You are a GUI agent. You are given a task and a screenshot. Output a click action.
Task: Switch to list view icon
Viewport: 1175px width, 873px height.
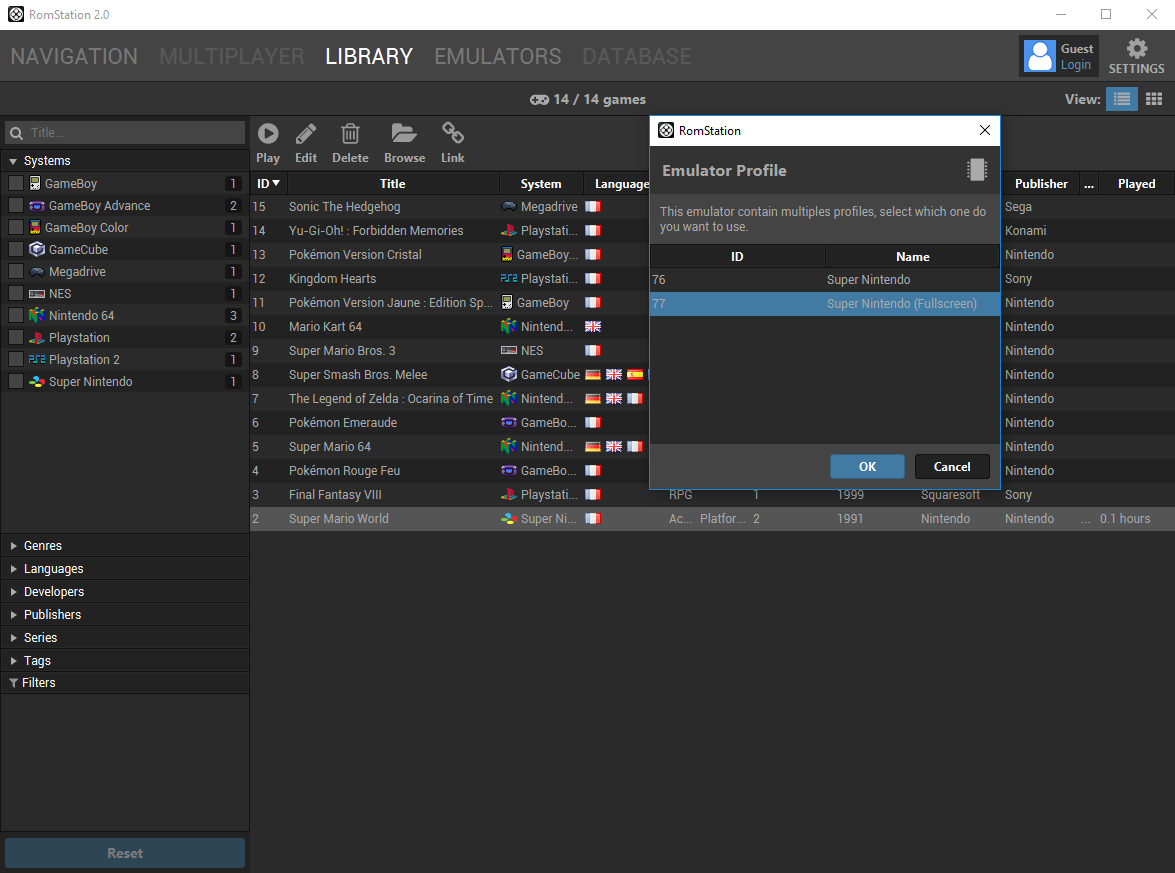(x=1122, y=99)
